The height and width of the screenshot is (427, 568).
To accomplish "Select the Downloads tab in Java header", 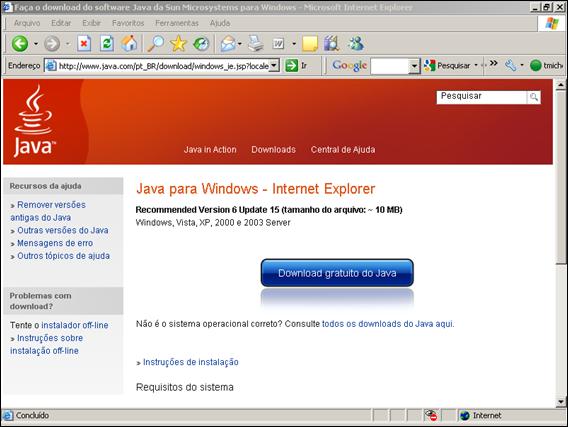I will tap(273, 150).
